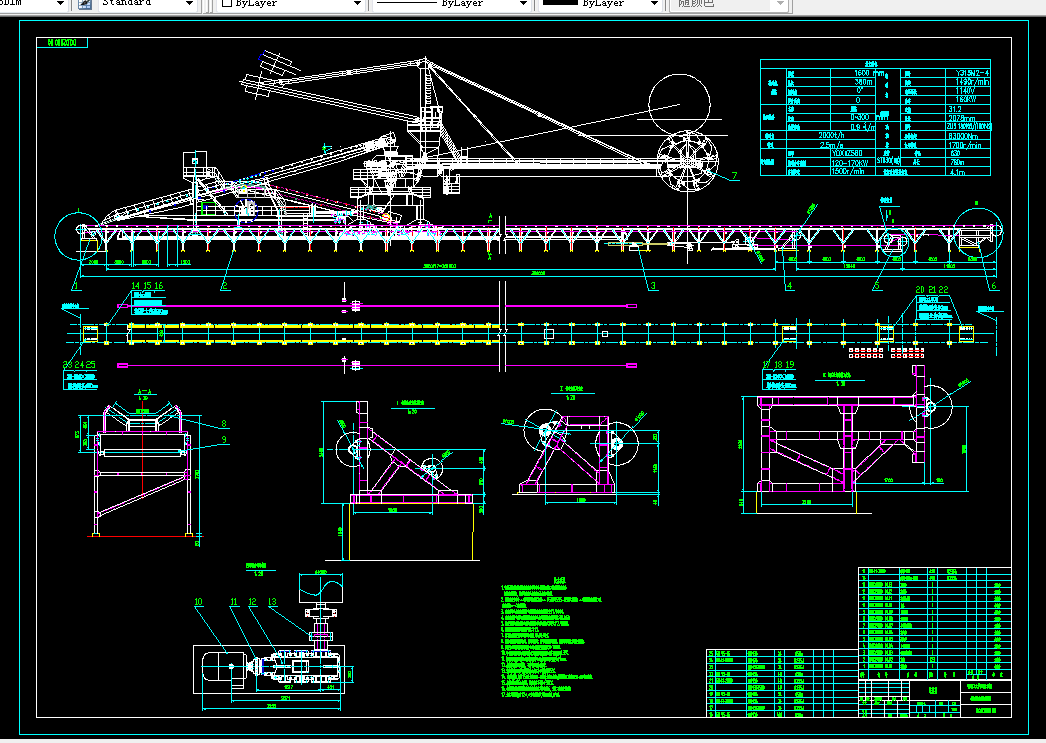
Task: Click the Y315M2-4 motor model cell
Action: tap(972, 73)
